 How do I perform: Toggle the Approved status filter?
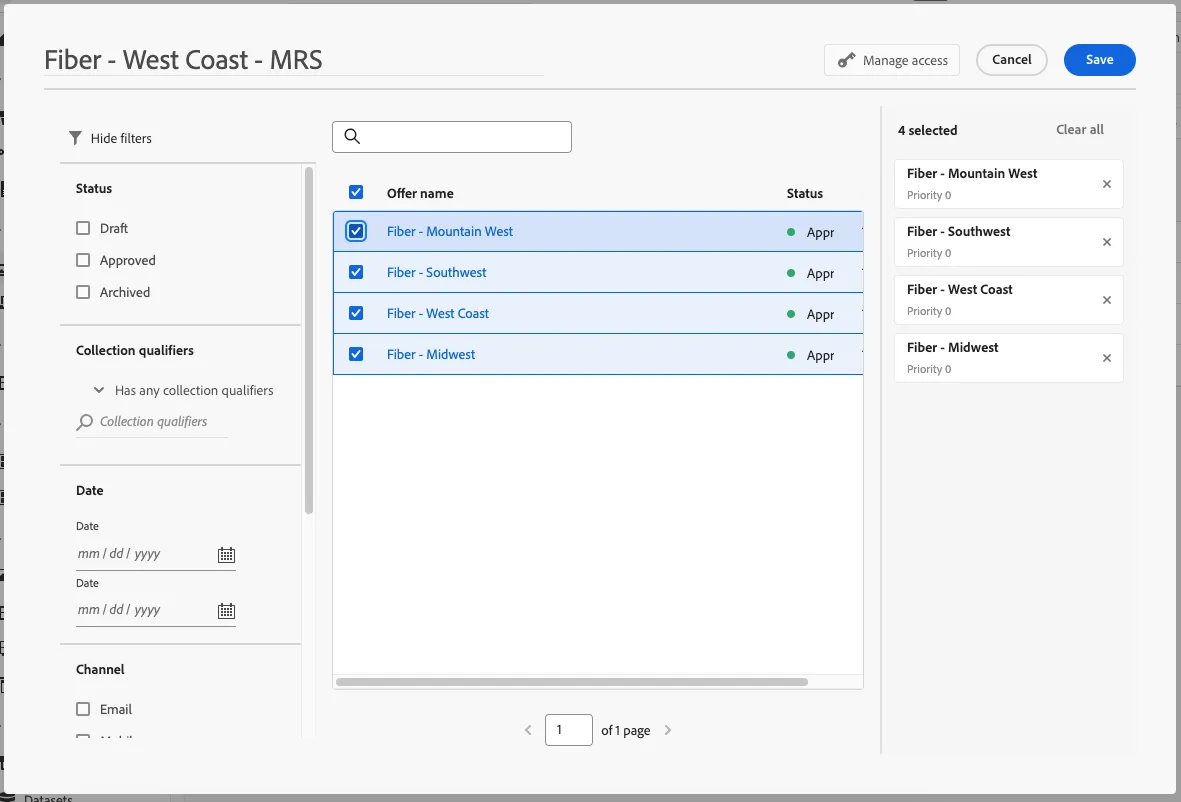coord(83,260)
